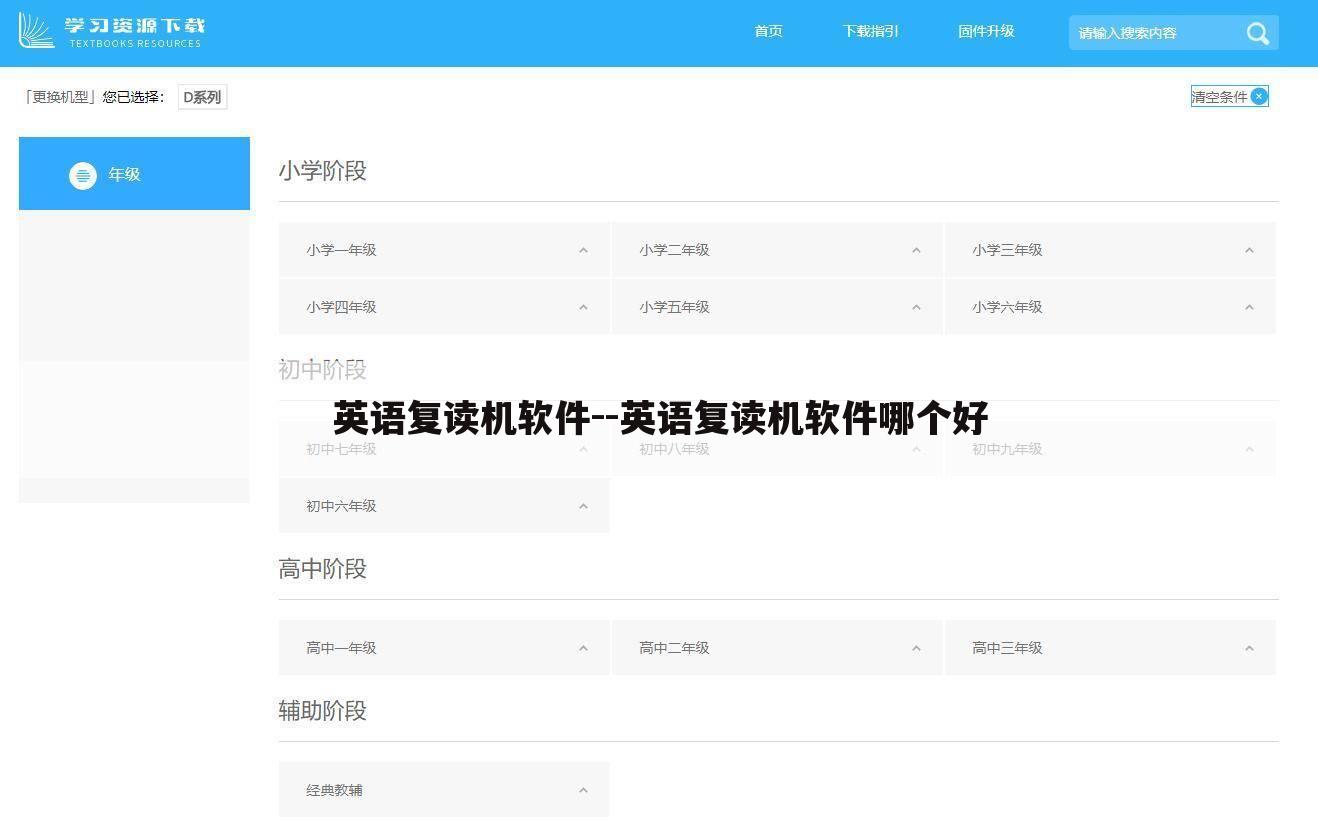Select the 高中二年级 label text
The width and height of the screenshot is (1318, 839).
(x=674, y=648)
